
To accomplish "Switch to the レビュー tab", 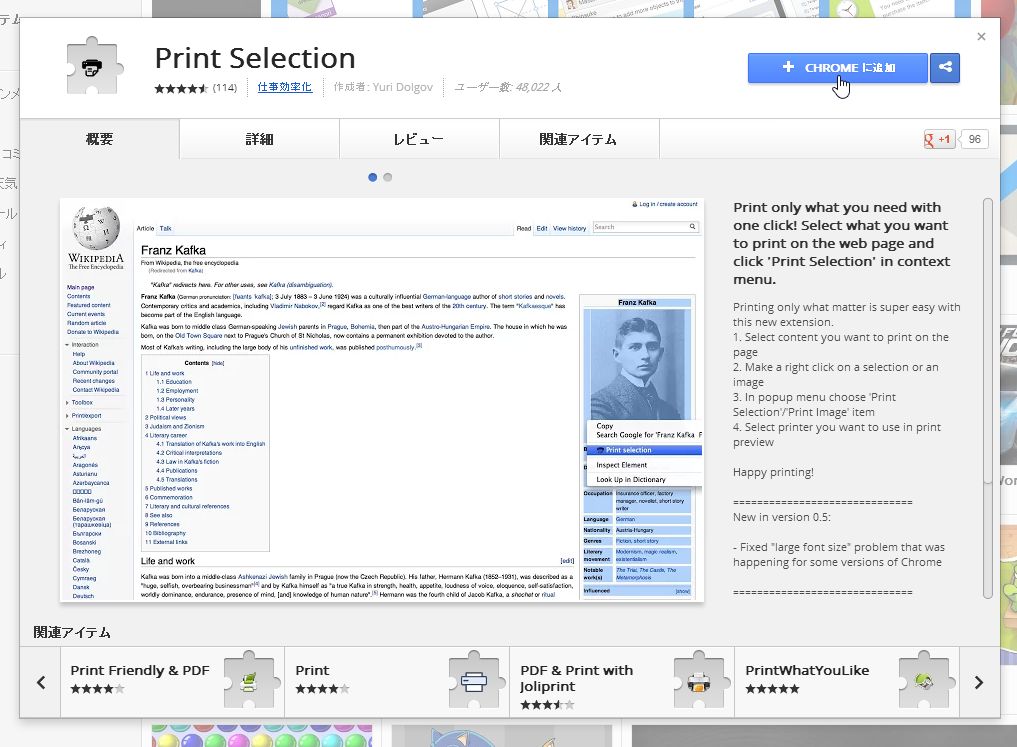I will 419,139.
